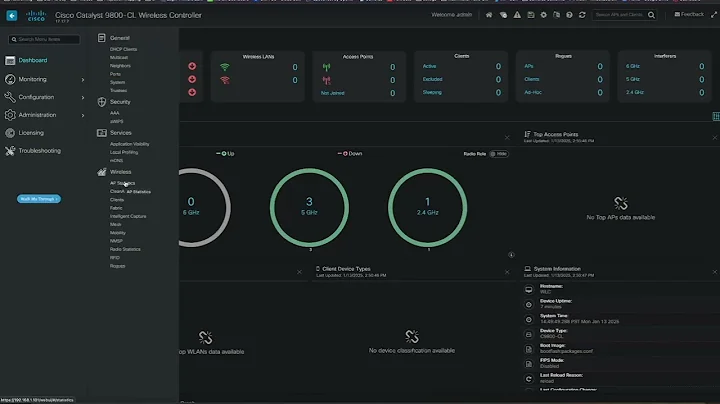Screen dimensions: 720x404
Task: Open preferences gear icon in top toolbar
Action: click(543, 15)
